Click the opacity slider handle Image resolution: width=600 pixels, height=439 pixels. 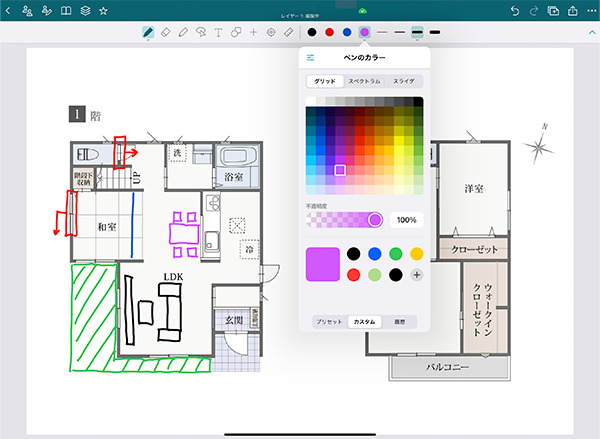[375, 220]
